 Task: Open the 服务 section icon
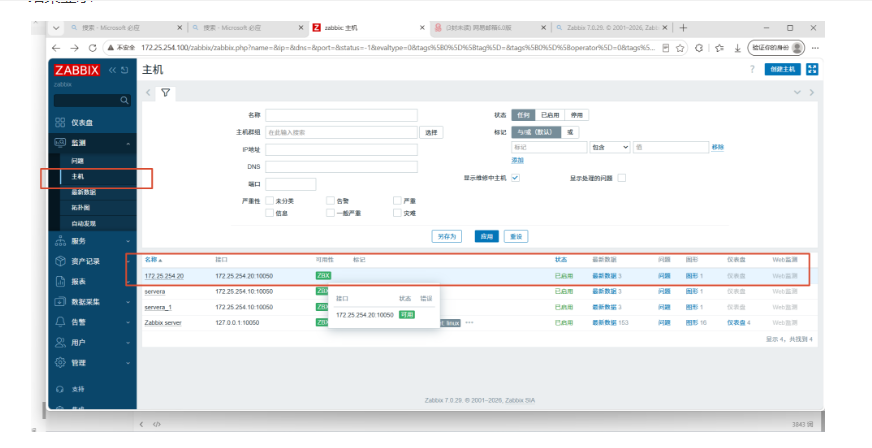click(60, 241)
